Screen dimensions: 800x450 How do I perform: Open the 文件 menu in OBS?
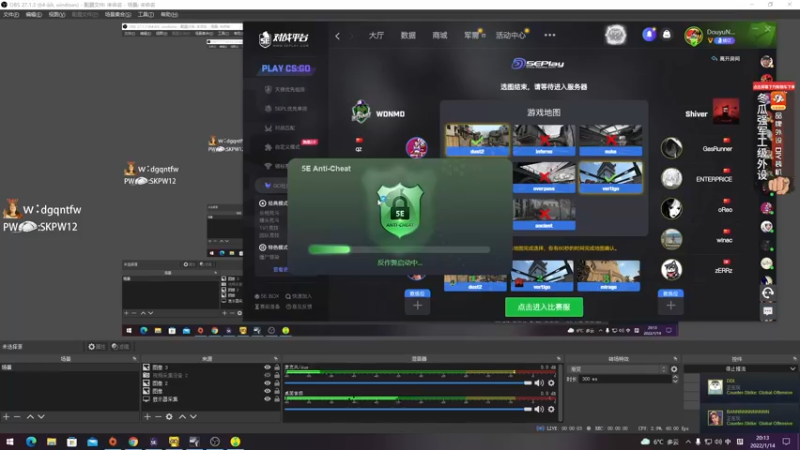point(11,15)
